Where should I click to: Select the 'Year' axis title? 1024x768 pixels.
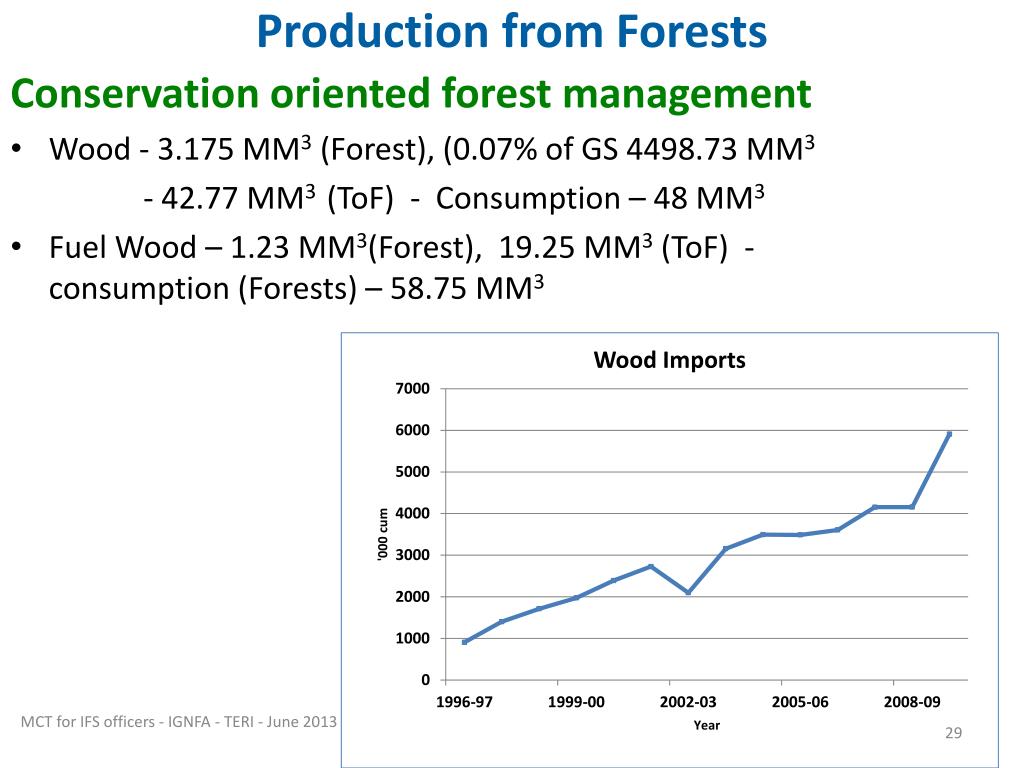point(707,726)
